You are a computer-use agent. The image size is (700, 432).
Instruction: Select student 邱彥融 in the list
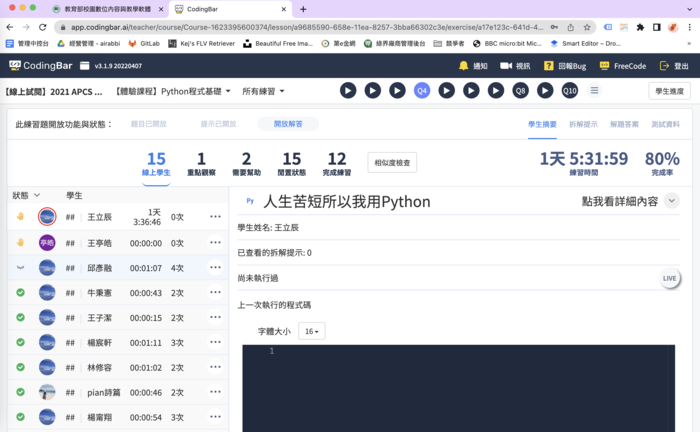point(104,267)
